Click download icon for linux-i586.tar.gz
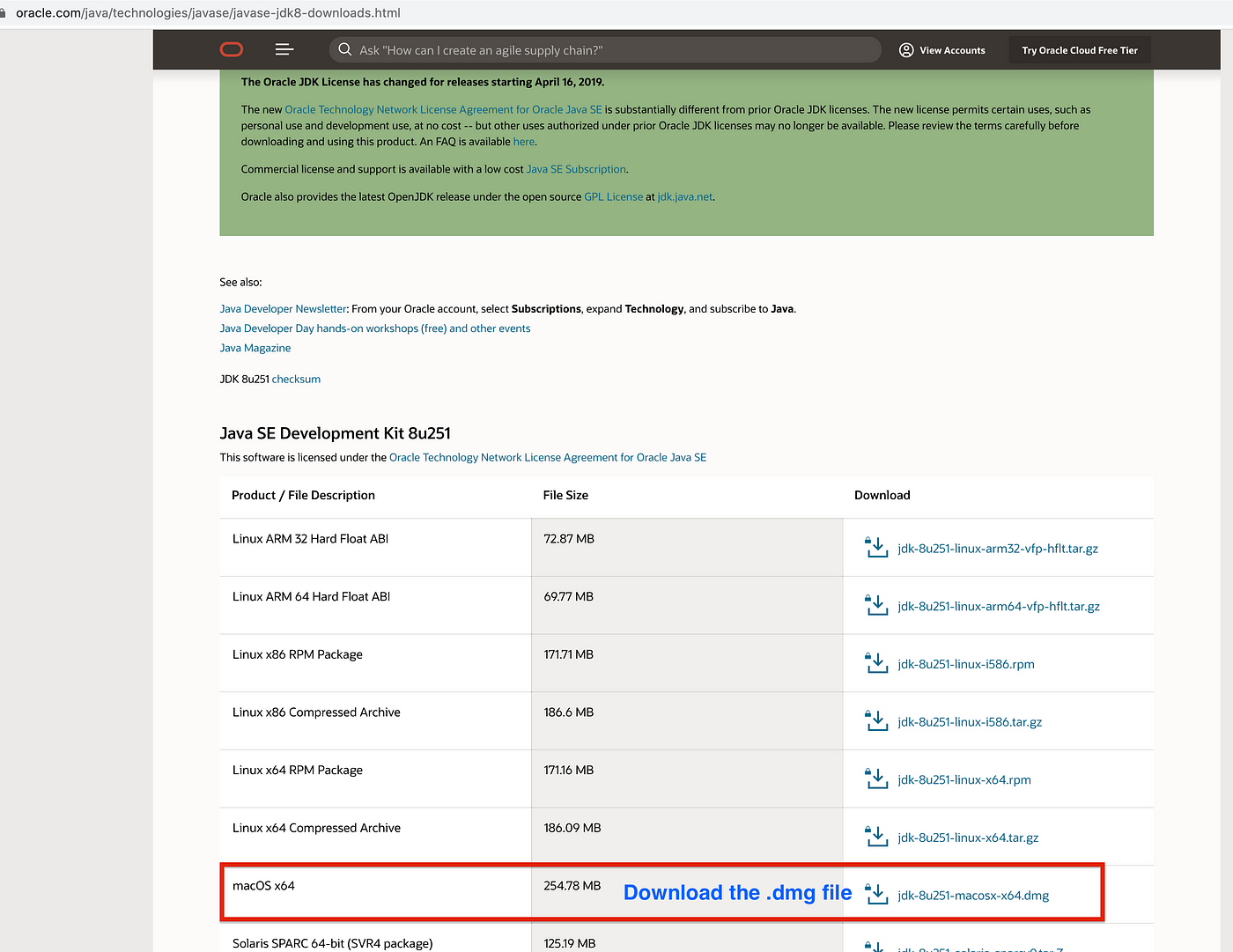 (876, 721)
